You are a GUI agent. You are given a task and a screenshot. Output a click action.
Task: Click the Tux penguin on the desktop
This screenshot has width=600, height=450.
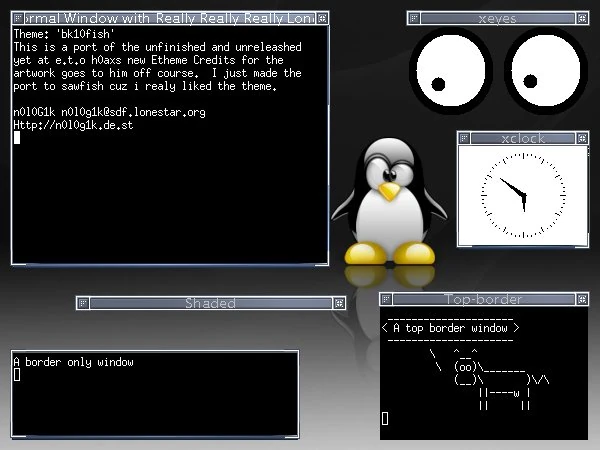point(389,202)
